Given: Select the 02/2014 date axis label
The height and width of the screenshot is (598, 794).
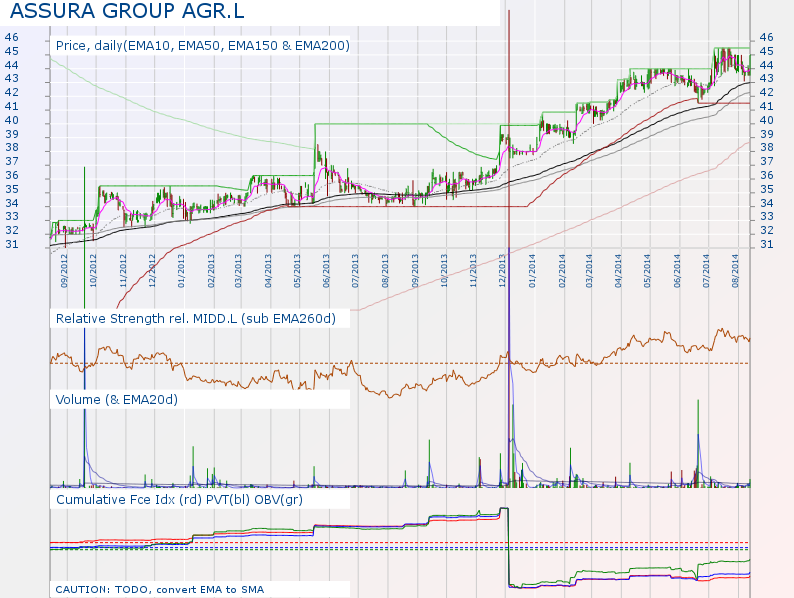Looking at the screenshot, I should (562, 271).
